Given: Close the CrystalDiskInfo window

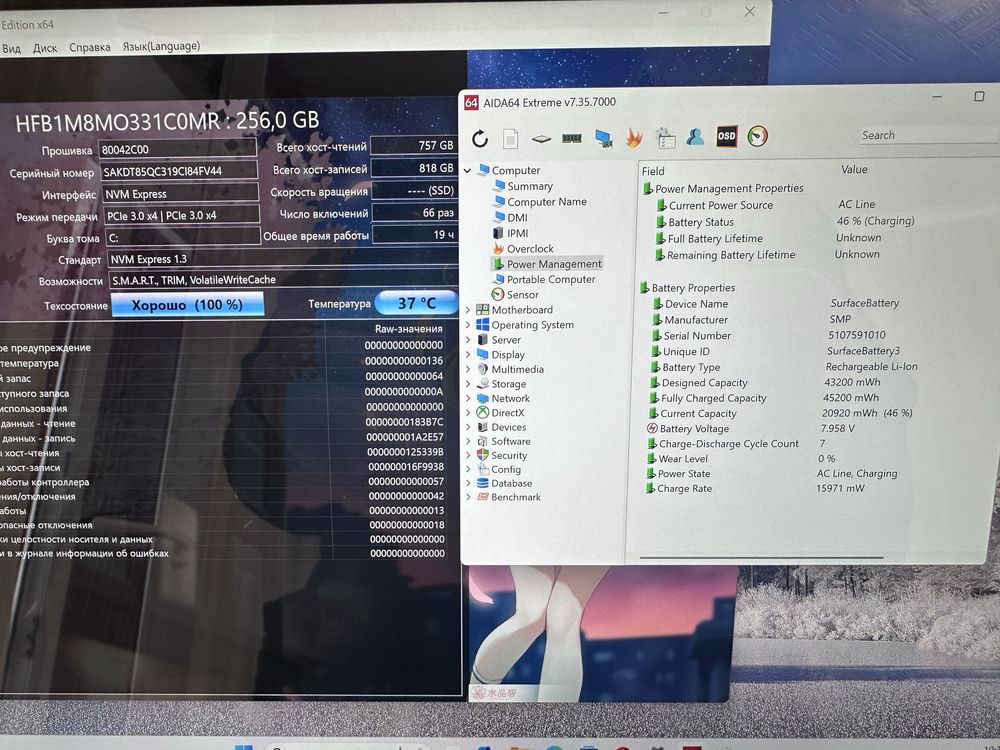Looking at the screenshot, I should 749,11.
